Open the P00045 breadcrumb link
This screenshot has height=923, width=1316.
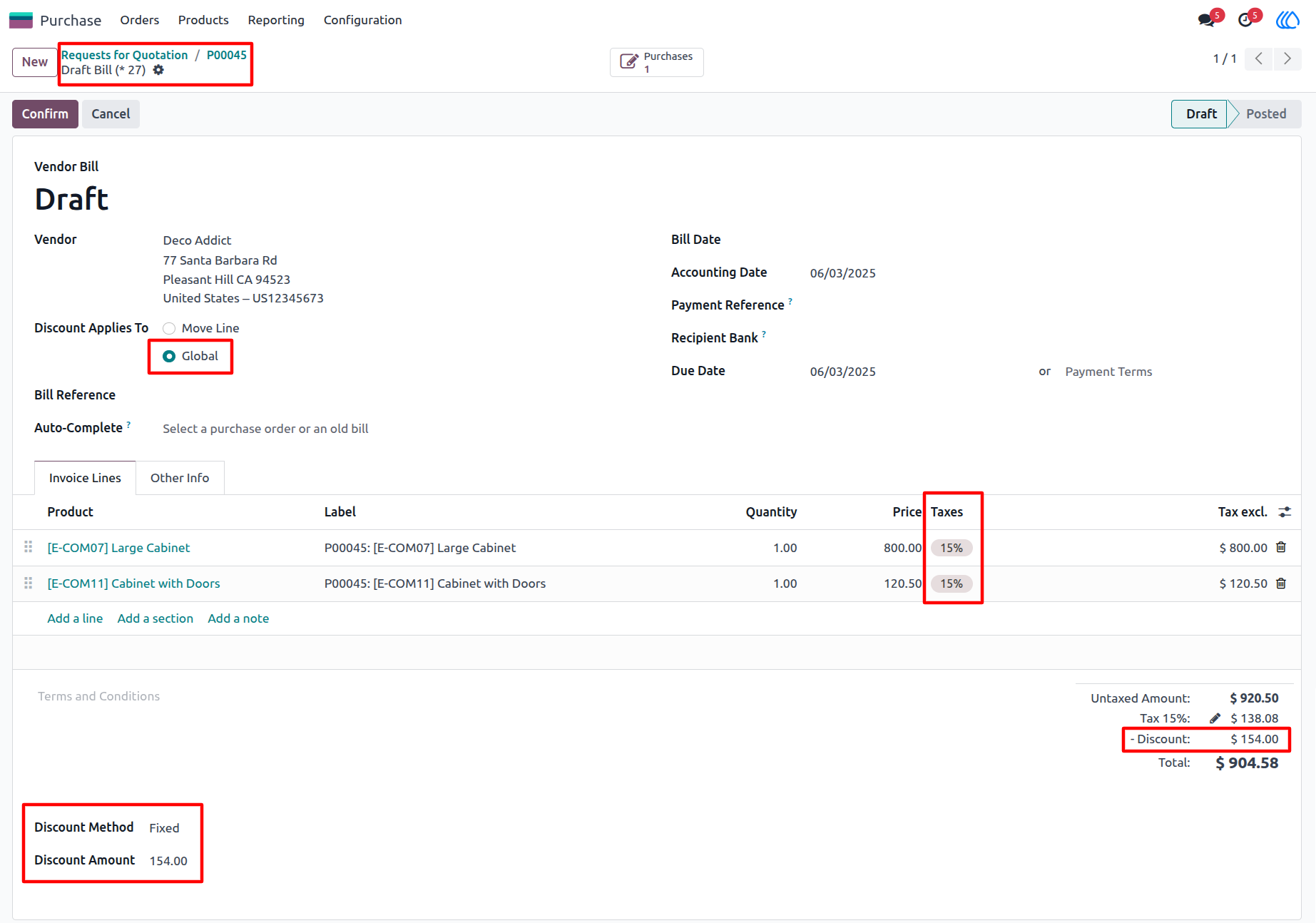point(227,55)
